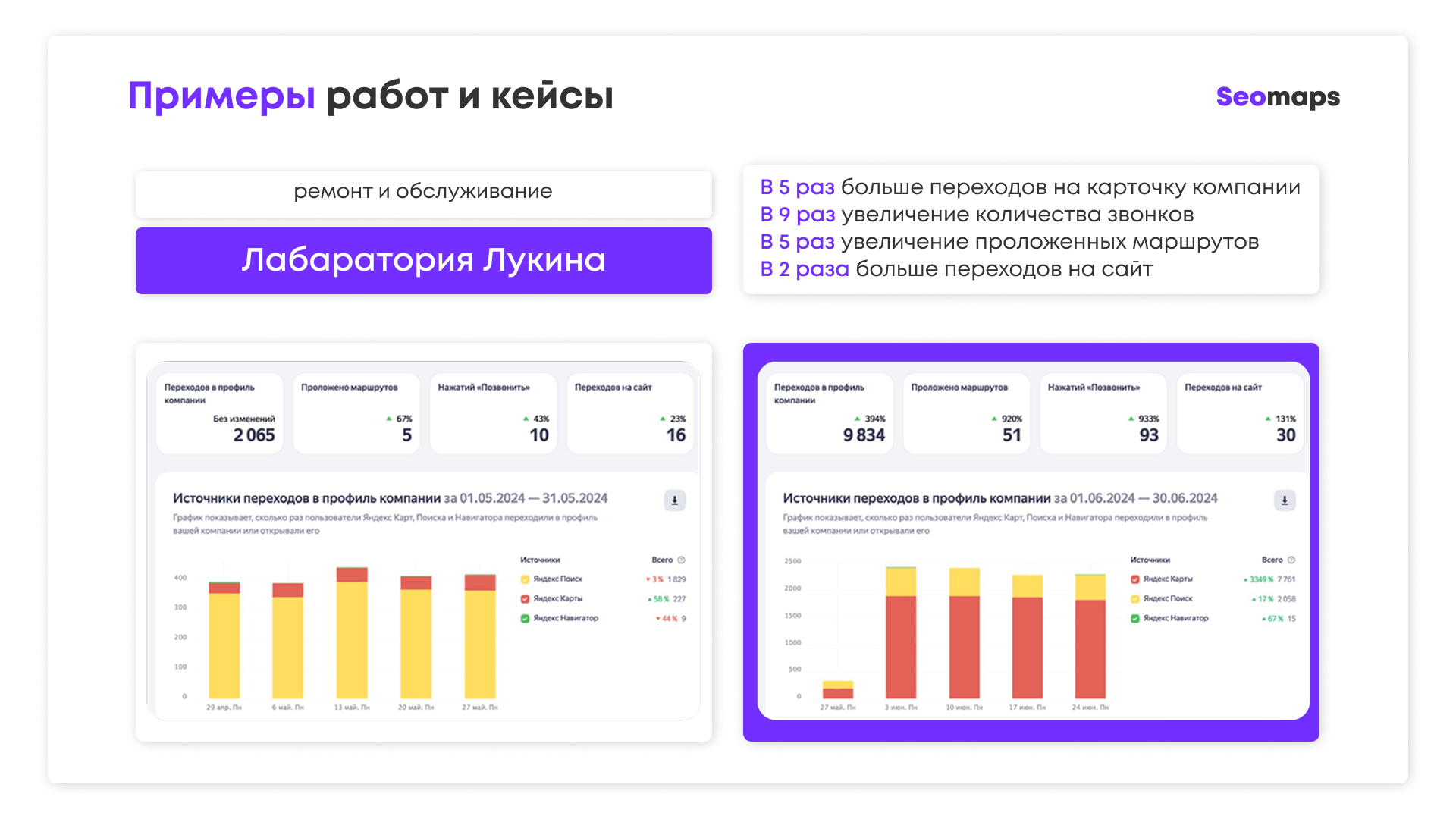Click the 13 май bar in the May chart
Screen dimensions: 1456x819
[x=352, y=633]
